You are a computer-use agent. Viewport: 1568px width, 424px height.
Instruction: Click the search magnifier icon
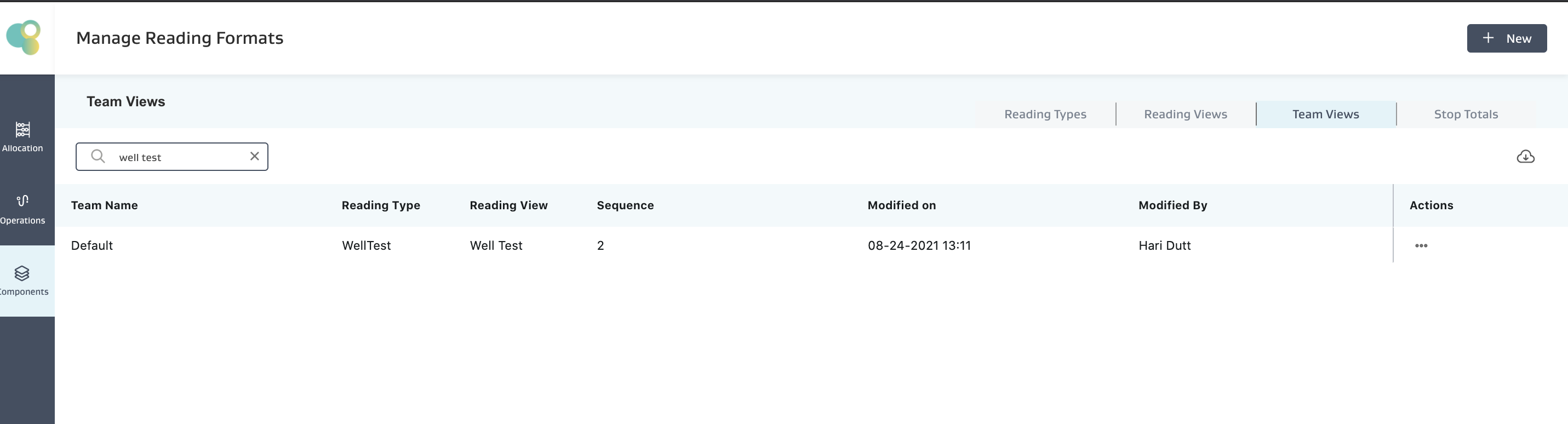click(98, 156)
